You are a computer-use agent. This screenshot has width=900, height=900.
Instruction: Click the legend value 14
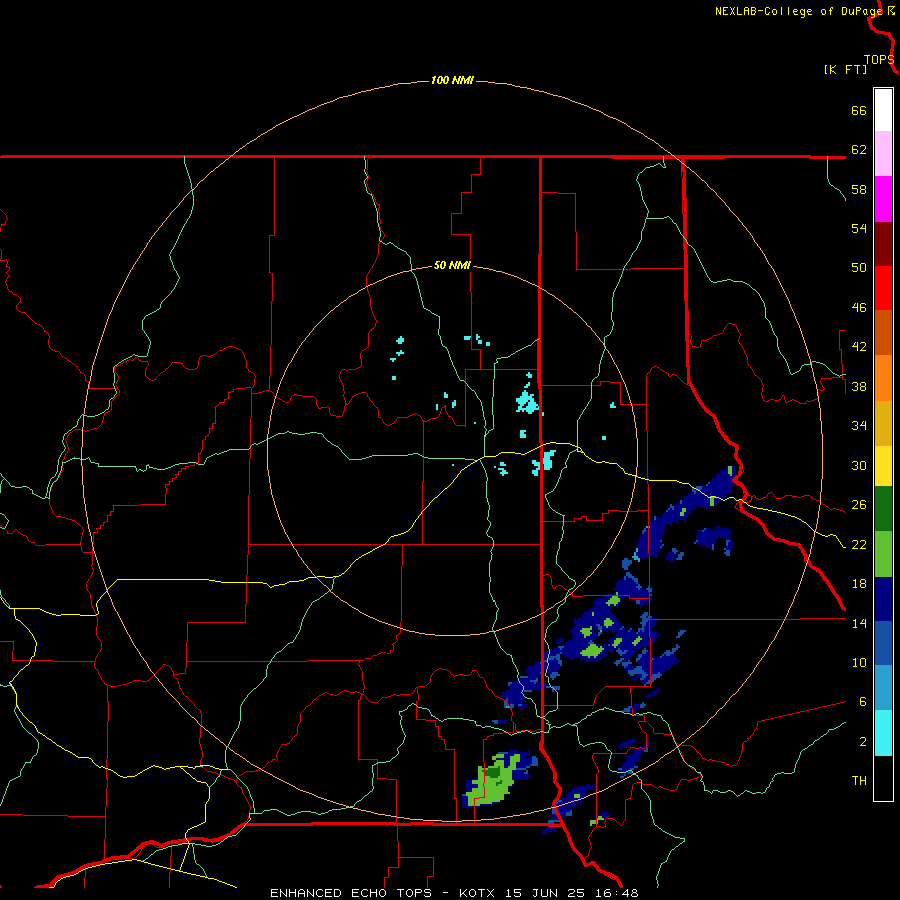click(x=859, y=623)
